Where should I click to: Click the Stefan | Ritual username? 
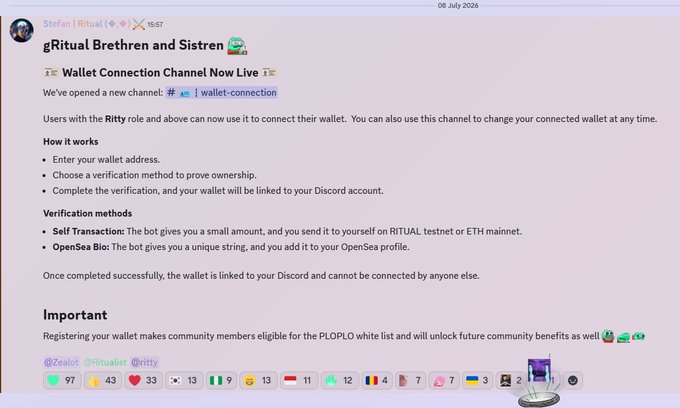click(x=86, y=24)
